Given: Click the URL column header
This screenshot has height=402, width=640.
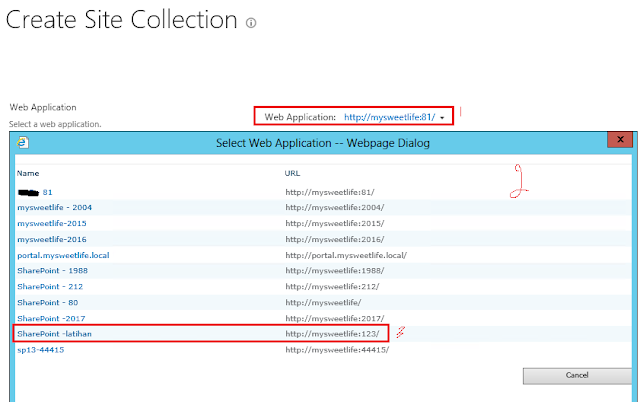Looking at the screenshot, I should click(x=292, y=173).
